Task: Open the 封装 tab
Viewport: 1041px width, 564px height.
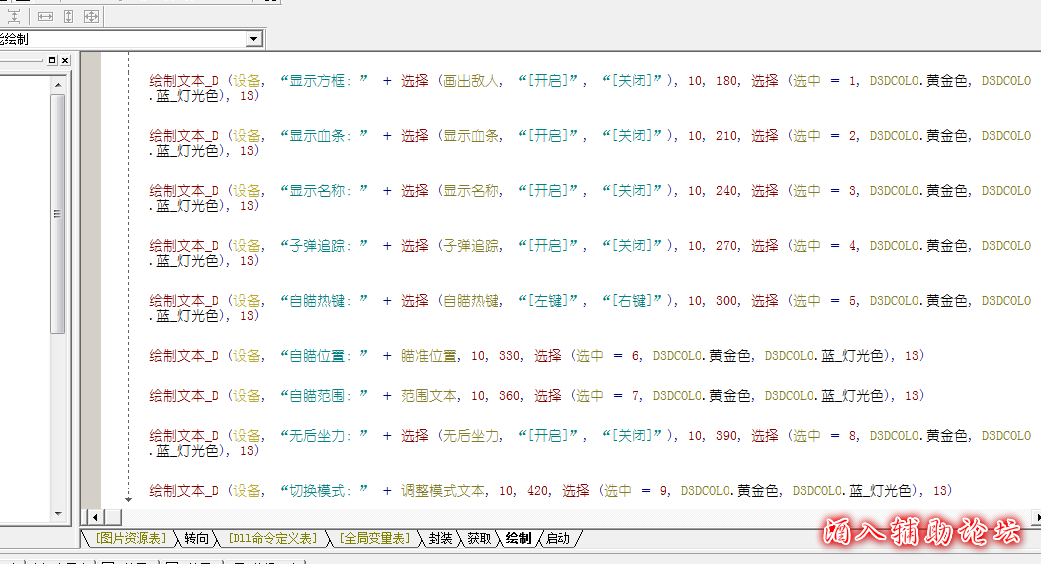Action: tap(440, 539)
